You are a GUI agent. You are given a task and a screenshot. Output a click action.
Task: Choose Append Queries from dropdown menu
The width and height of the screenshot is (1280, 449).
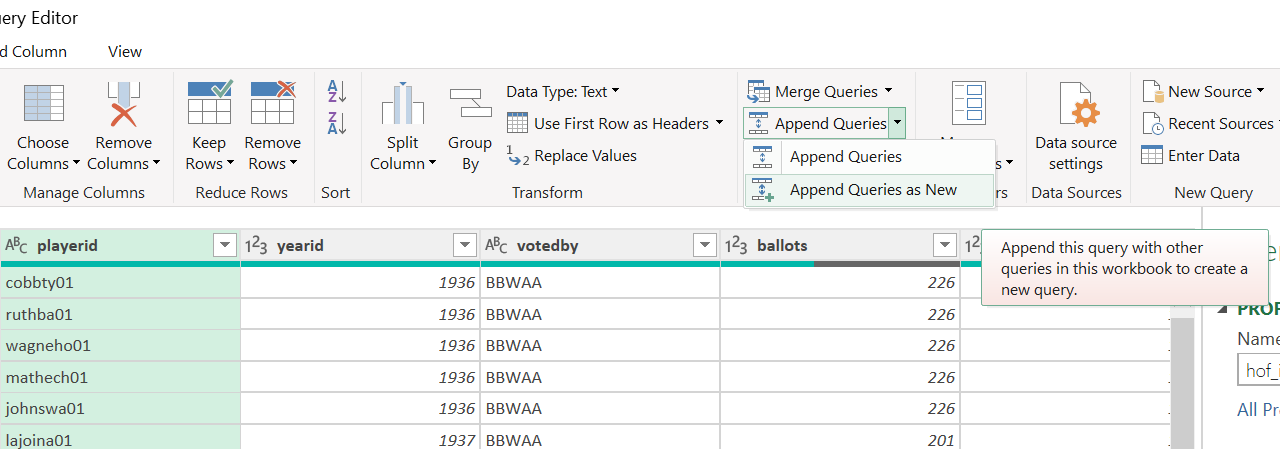[x=845, y=157]
